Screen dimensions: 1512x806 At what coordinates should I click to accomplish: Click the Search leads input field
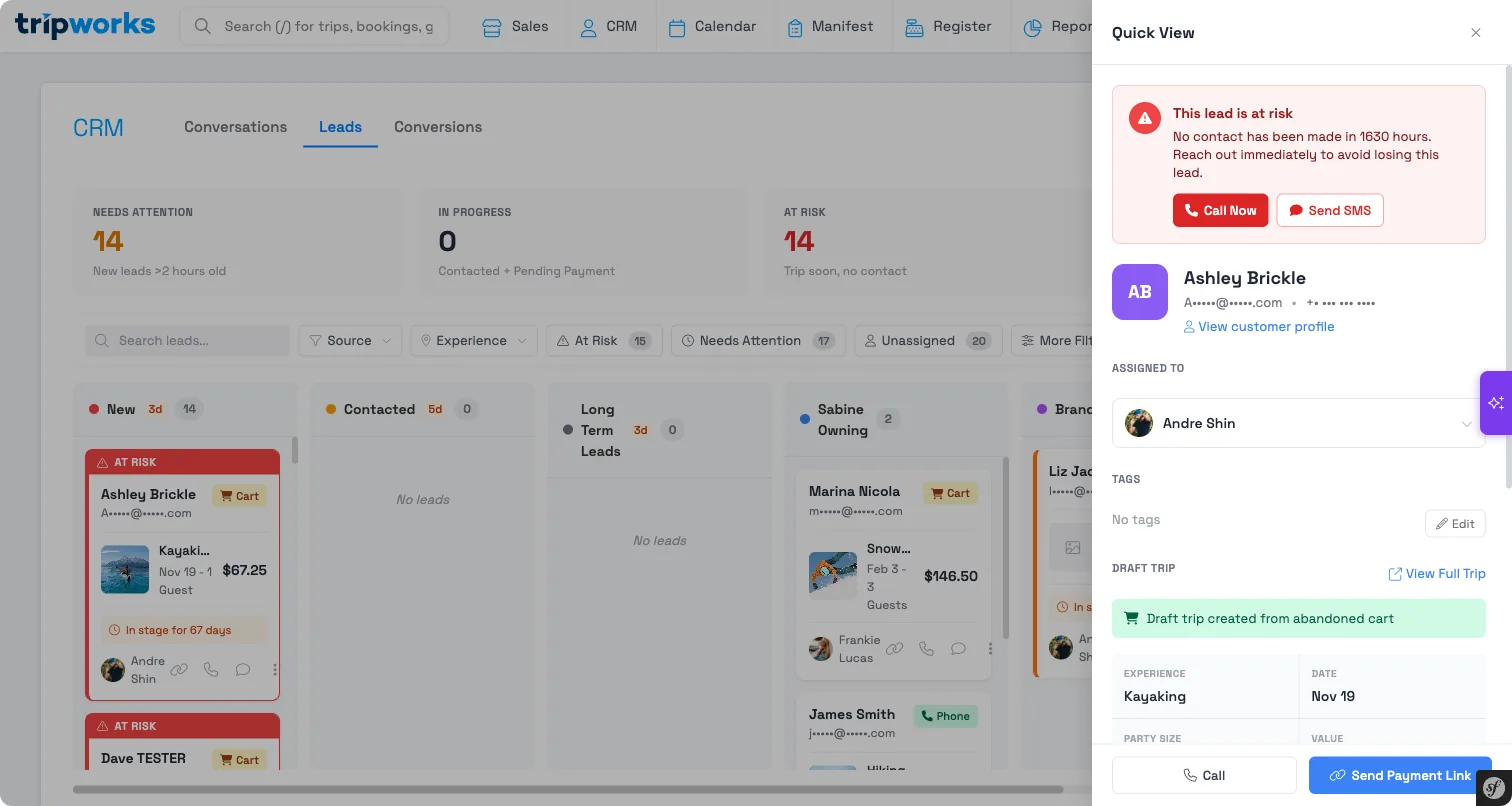point(187,341)
